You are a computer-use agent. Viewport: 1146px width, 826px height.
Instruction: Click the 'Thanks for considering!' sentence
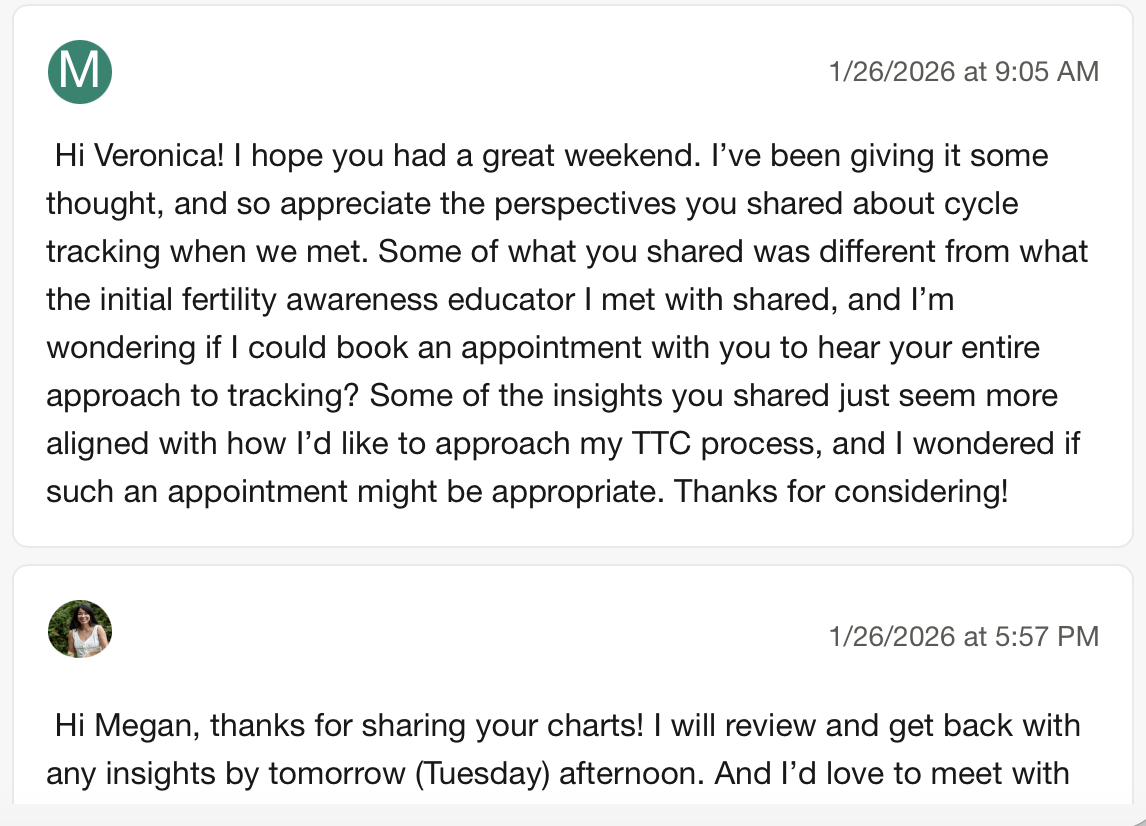[x=840, y=491]
